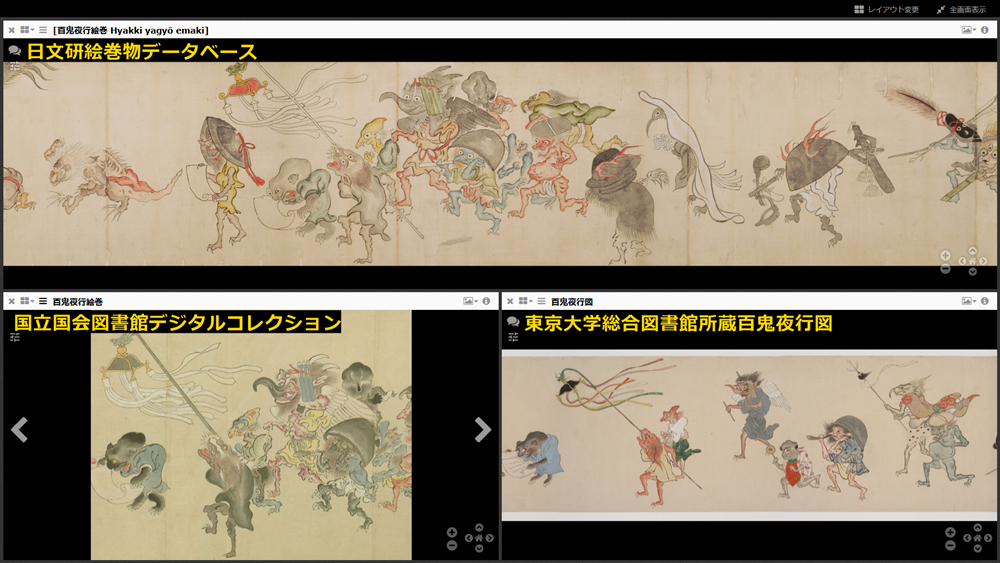Open view type dropdown in 国立国会図書館 window
This screenshot has height=563, width=1000.
pyautogui.click(x=470, y=301)
